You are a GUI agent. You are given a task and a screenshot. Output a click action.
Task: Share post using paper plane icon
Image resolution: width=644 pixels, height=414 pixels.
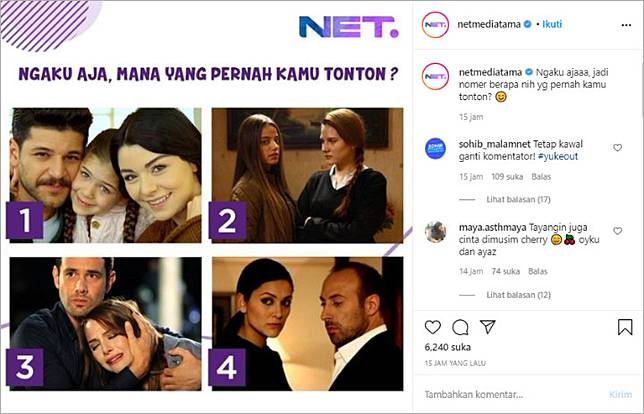click(488, 327)
